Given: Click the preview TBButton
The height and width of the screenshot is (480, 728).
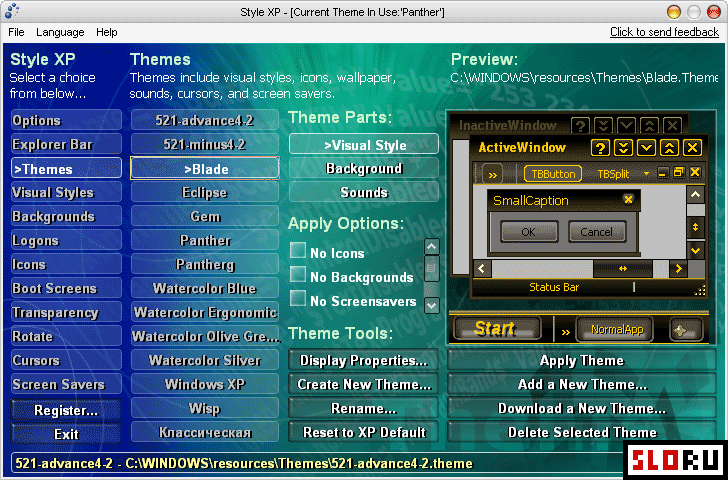Looking at the screenshot, I should (553, 174).
